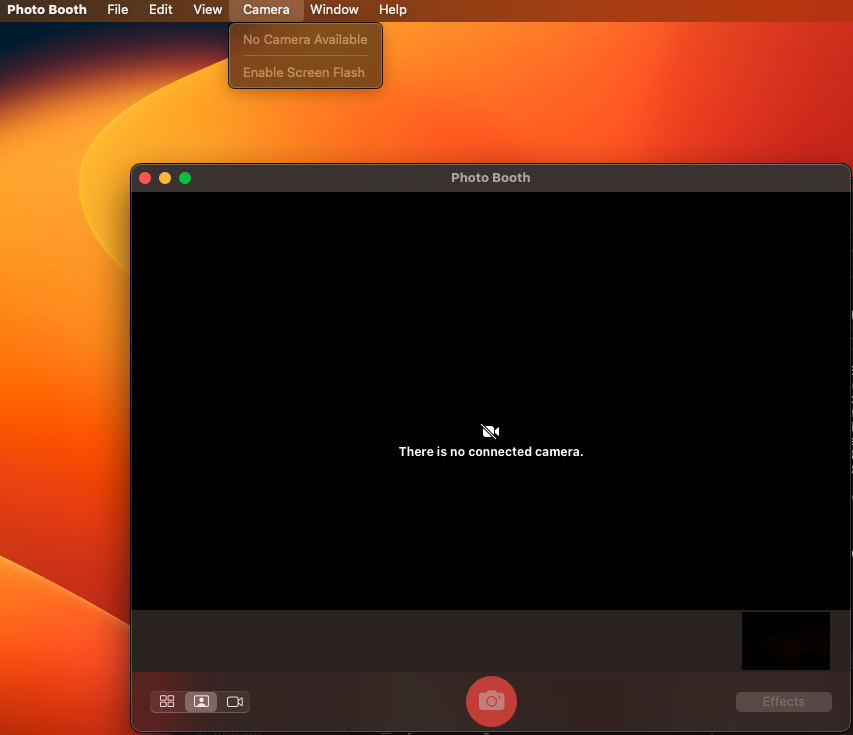The width and height of the screenshot is (853, 735).
Task: Click the 'There is no connected camera.' message
Action: [x=491, y=452]
